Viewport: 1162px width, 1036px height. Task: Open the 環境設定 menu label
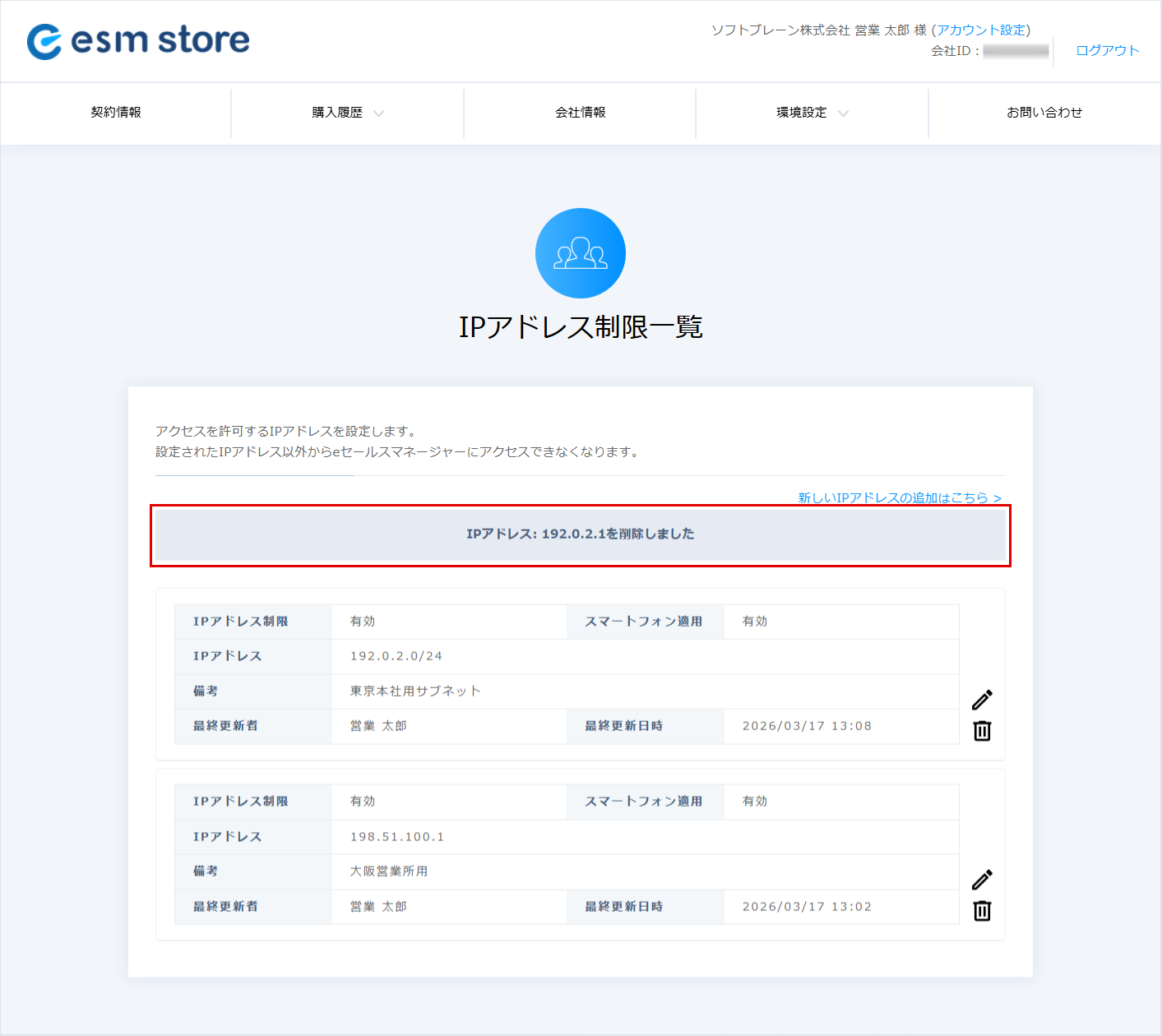[x=802, y=113]
